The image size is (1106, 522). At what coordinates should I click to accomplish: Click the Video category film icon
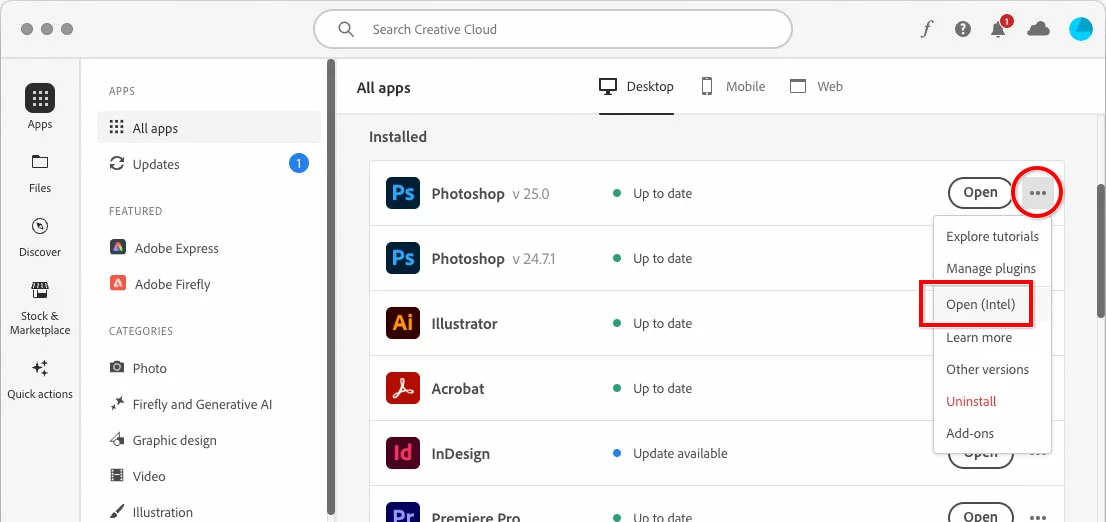(117, 475)
